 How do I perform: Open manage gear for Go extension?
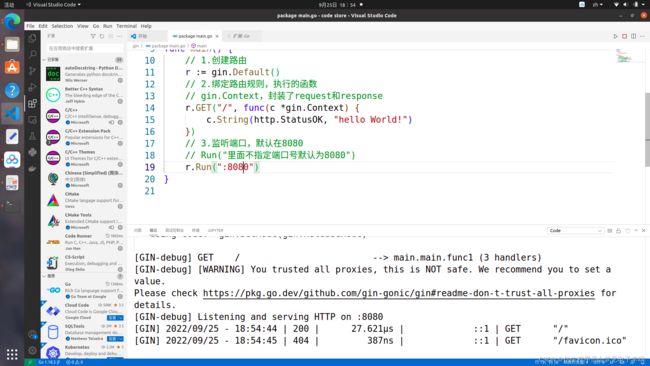(x=120, y=297)
